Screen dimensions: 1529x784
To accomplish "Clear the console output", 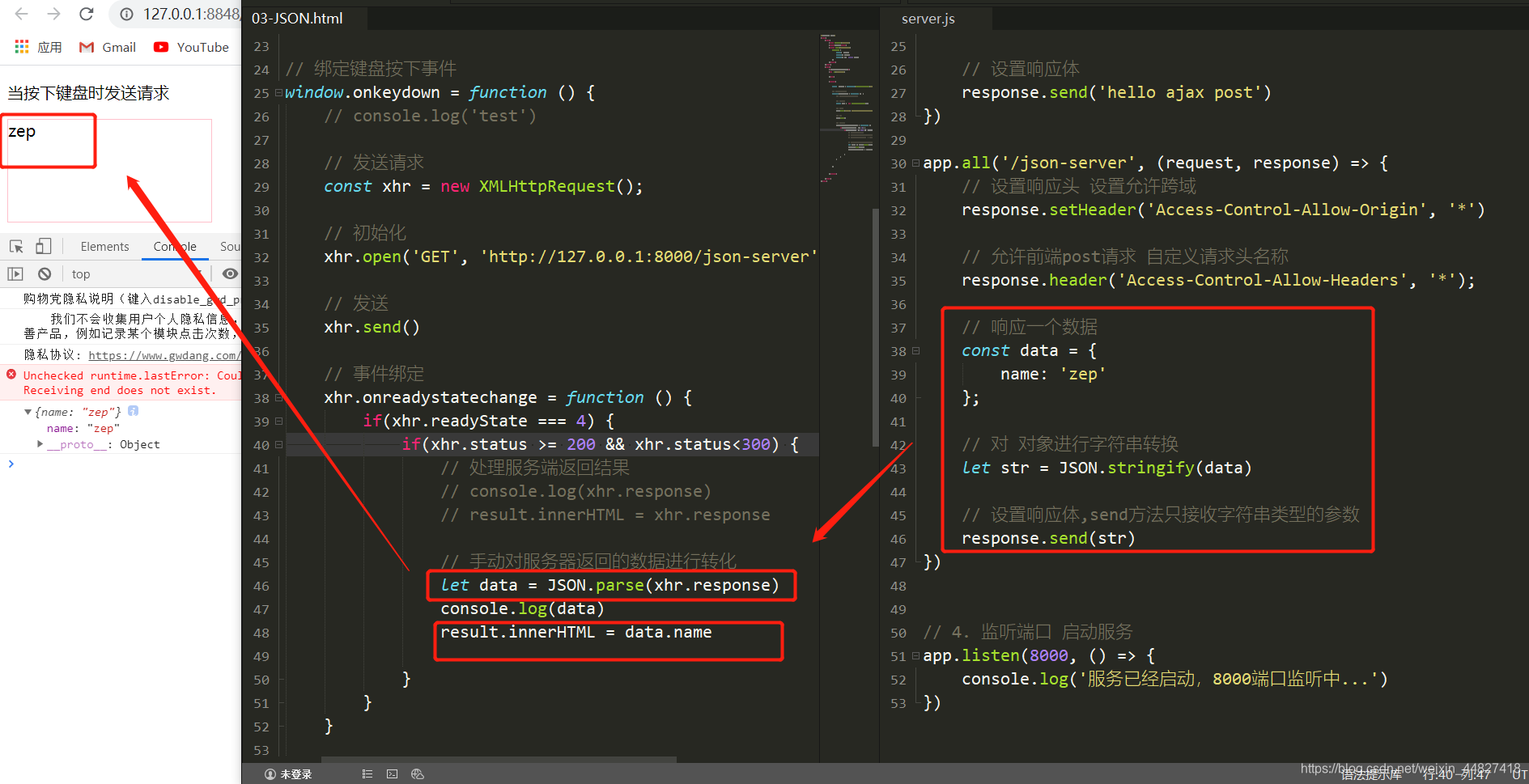I will click(45, 273).
